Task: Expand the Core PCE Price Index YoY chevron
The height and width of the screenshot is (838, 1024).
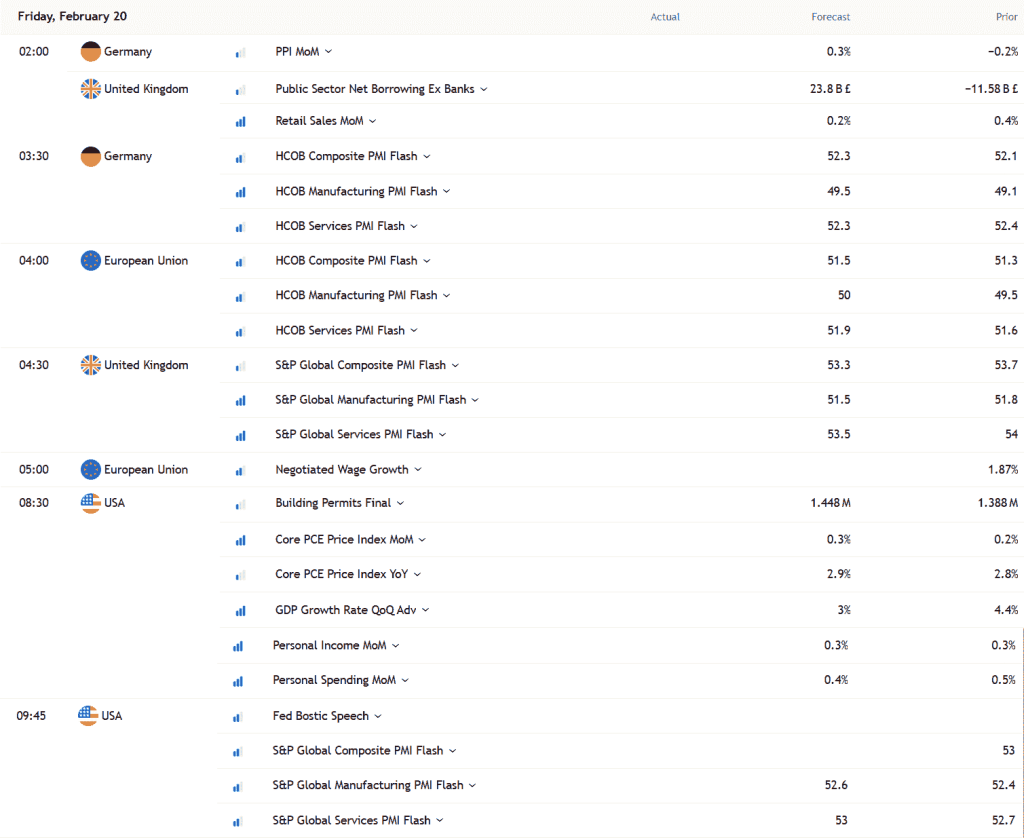Action: (417, 575)
